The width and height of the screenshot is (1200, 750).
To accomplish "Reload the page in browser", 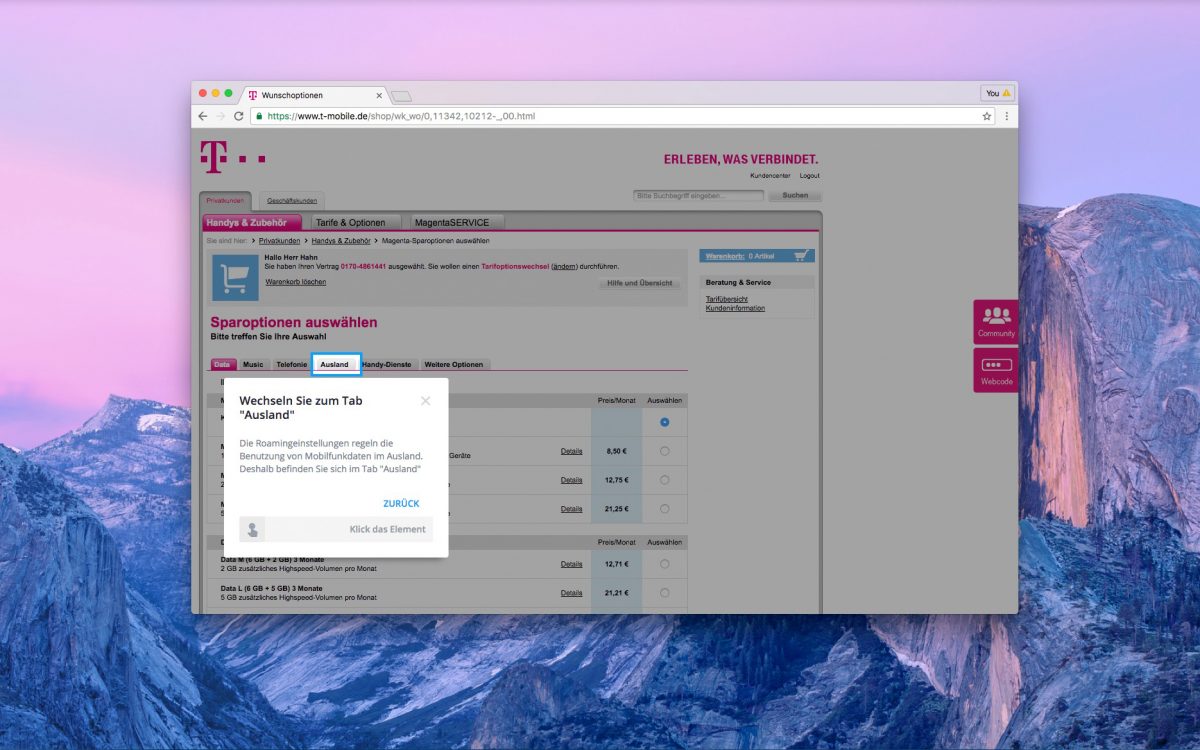I will pyautogui.click(x=239, y=116).
